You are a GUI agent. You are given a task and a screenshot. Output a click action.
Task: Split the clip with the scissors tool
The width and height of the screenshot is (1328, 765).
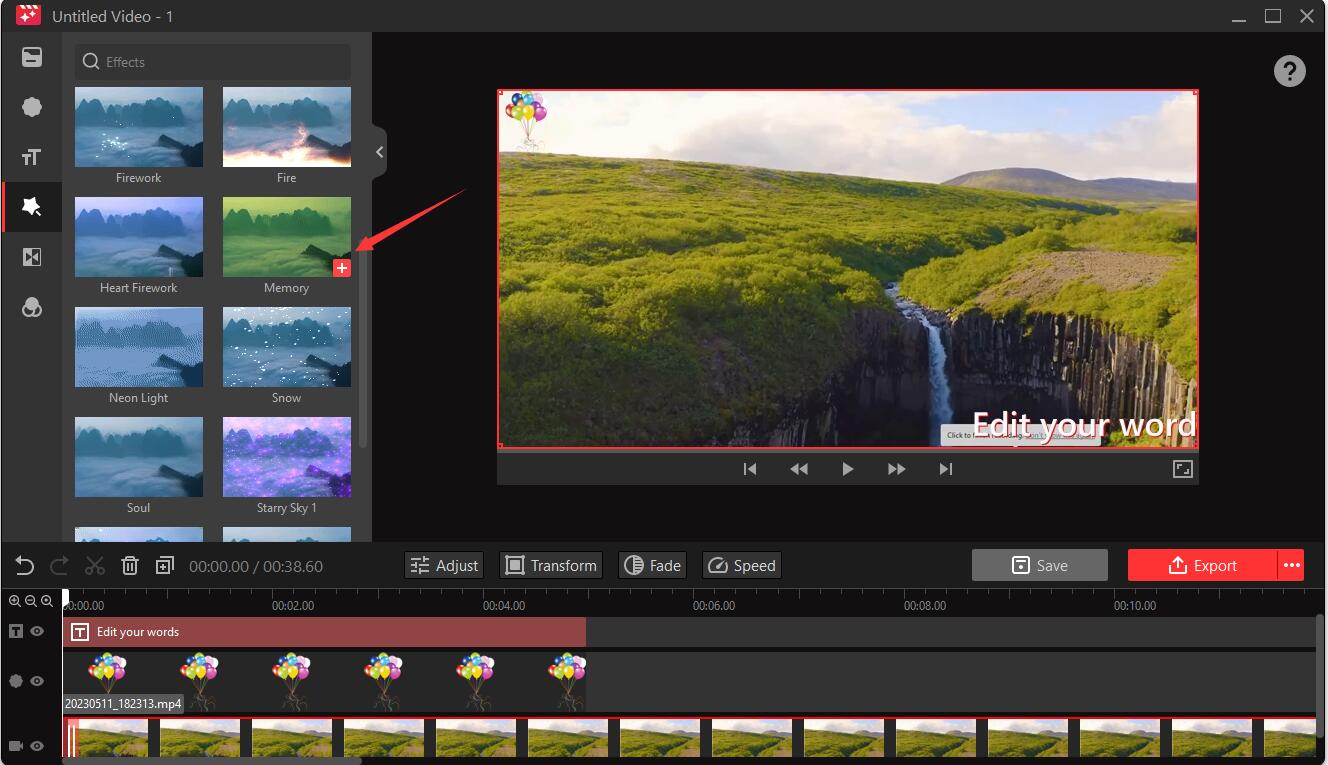point(94,565)
